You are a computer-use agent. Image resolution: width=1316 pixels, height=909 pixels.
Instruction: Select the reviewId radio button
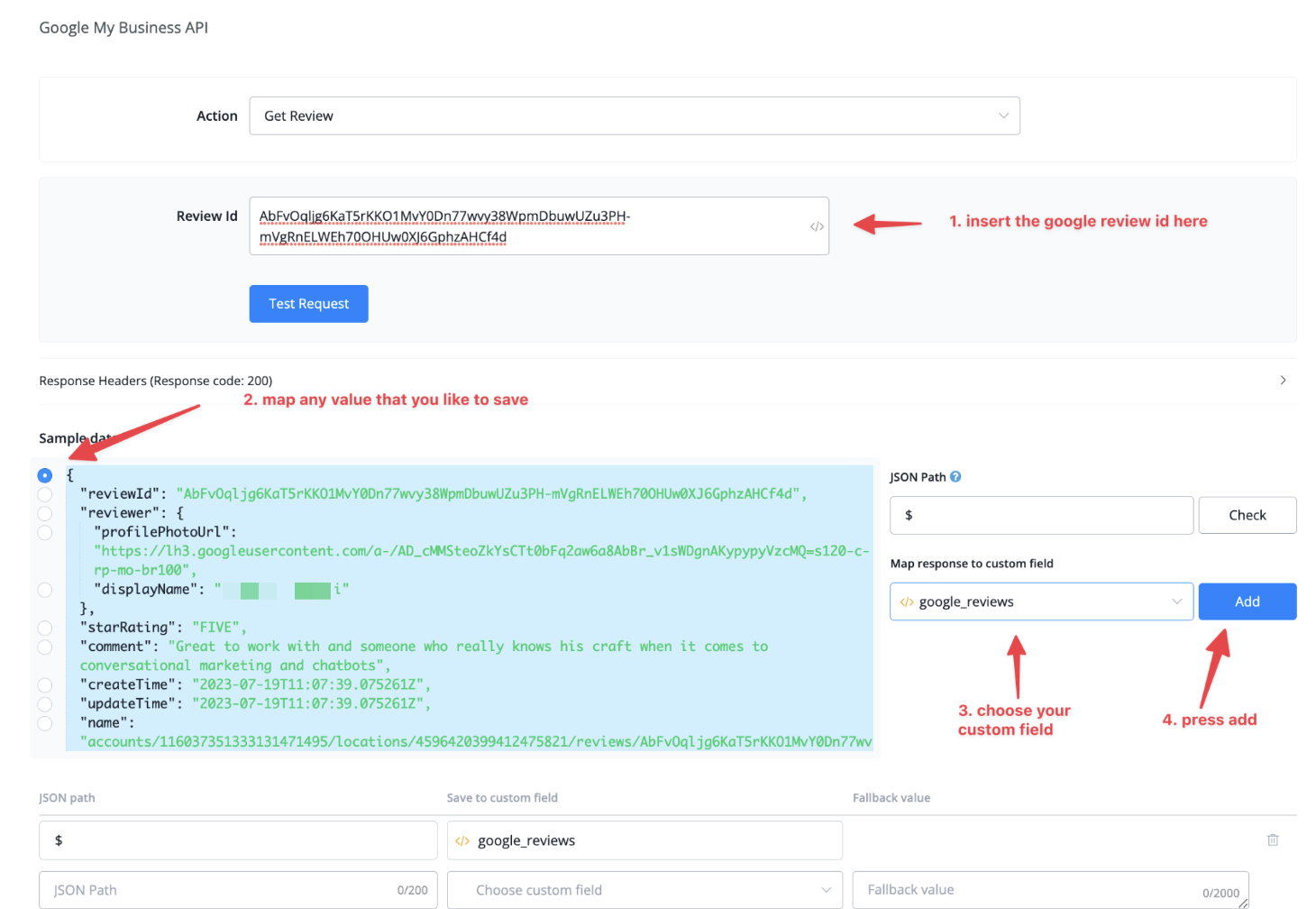point(45,494)
